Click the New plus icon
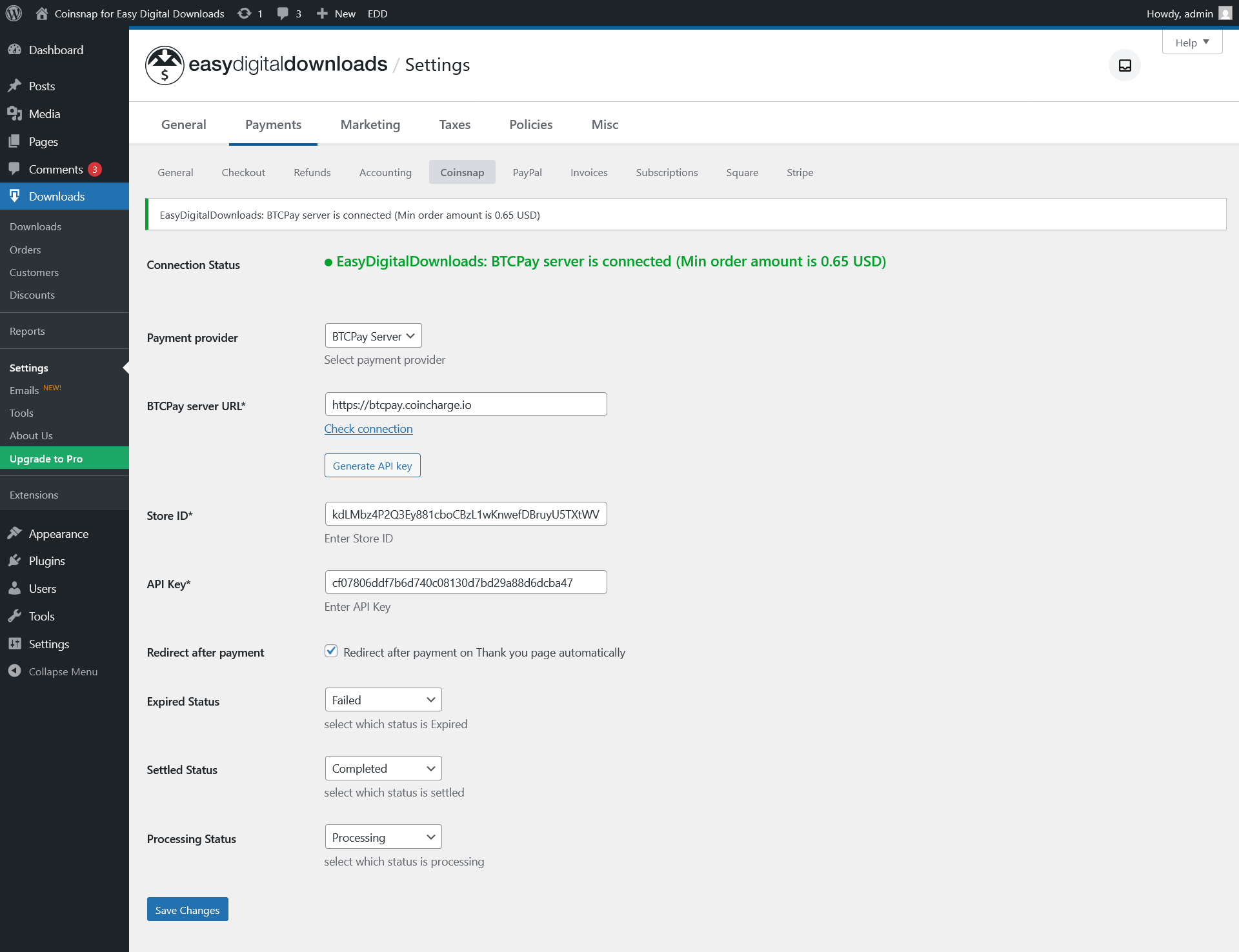 click(322, 14)
